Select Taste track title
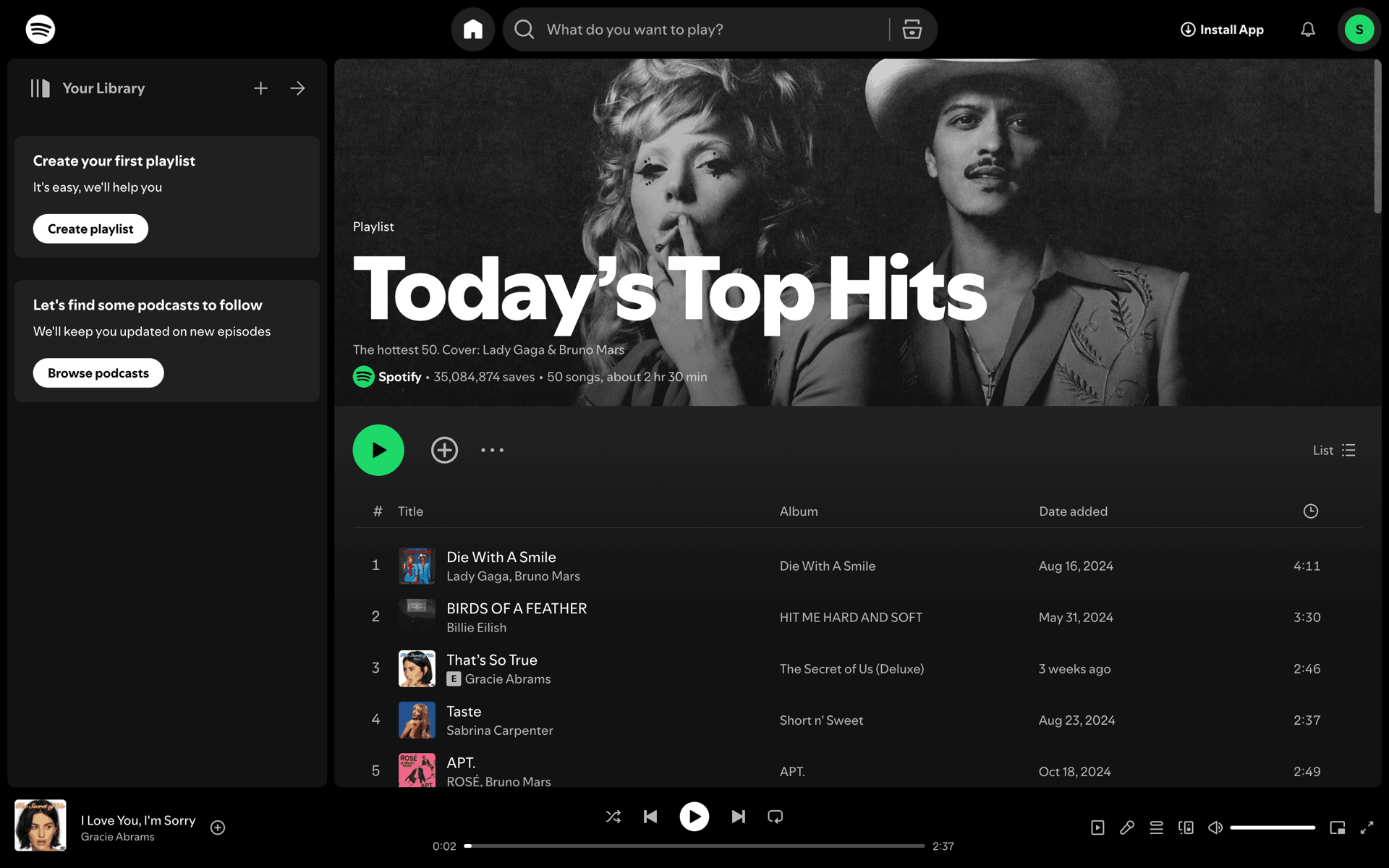Viewport: 1389px width, 868px height. (x=464, y=711)
